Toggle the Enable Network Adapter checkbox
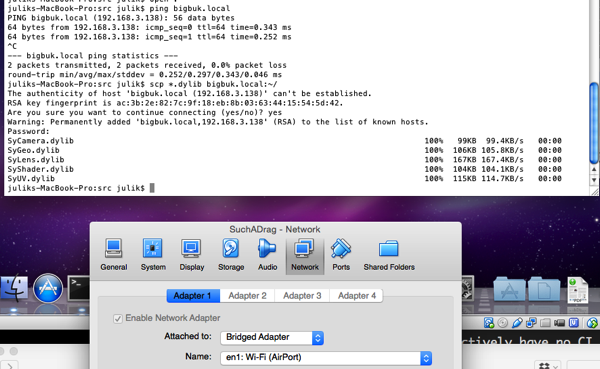Screen dimensions: 600x369 pos(118,318)
